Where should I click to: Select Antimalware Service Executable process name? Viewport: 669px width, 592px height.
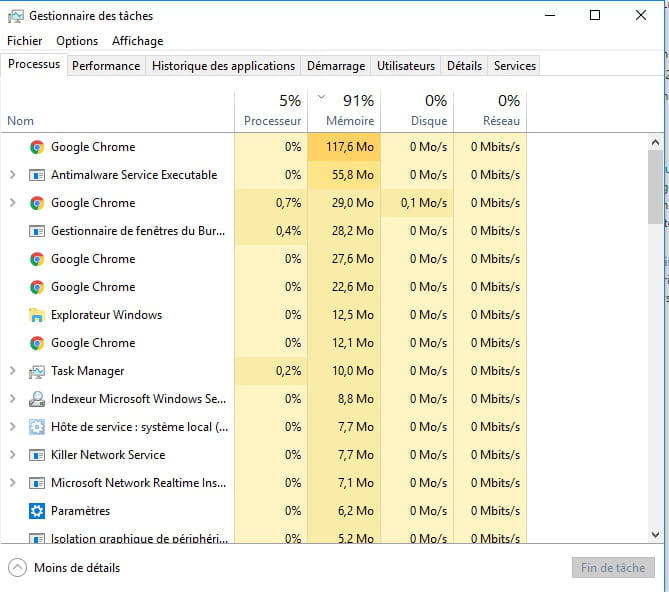click(x=134, y=175)
